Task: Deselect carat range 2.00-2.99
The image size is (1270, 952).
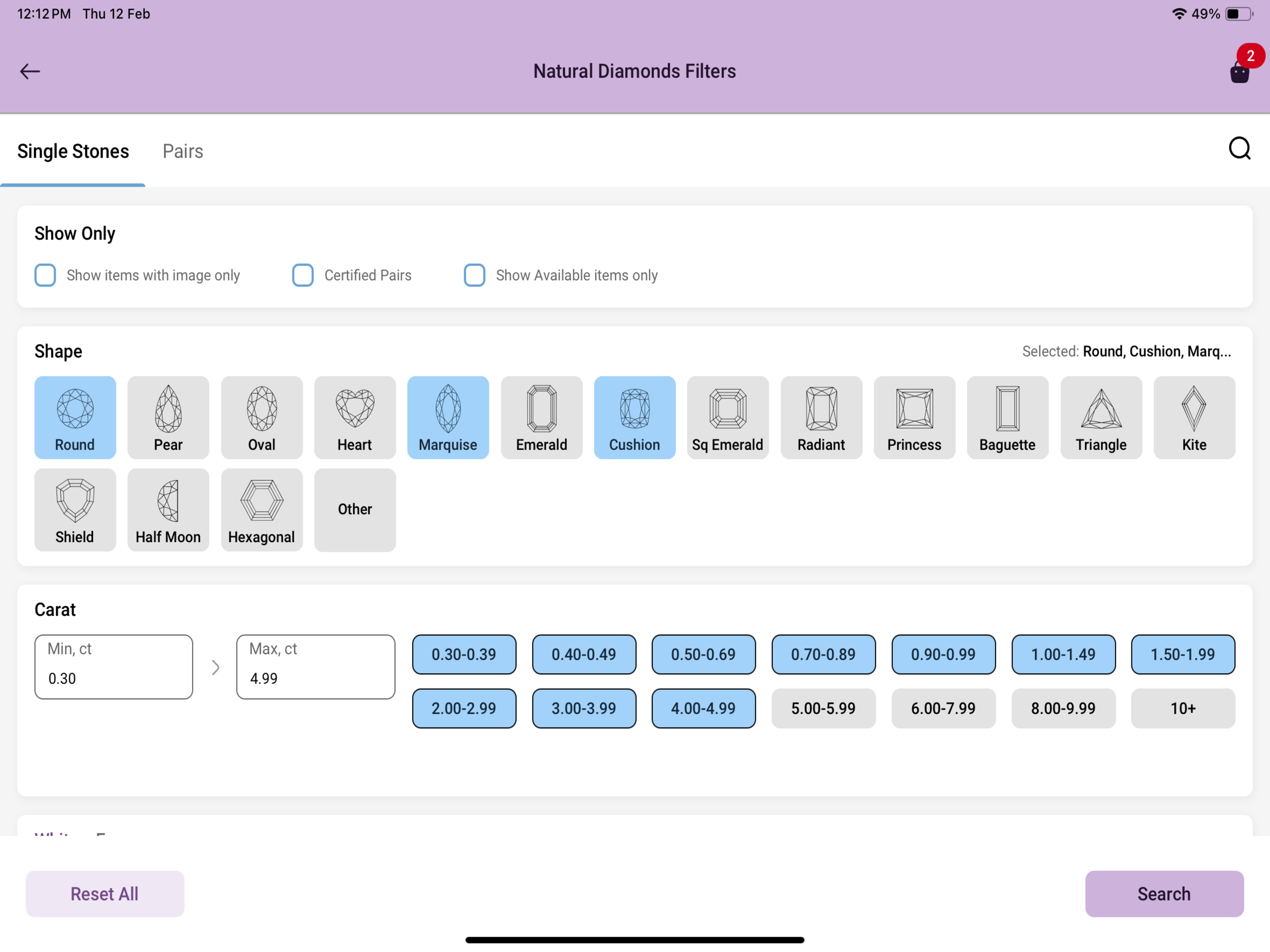Action: tap(464, 708)
